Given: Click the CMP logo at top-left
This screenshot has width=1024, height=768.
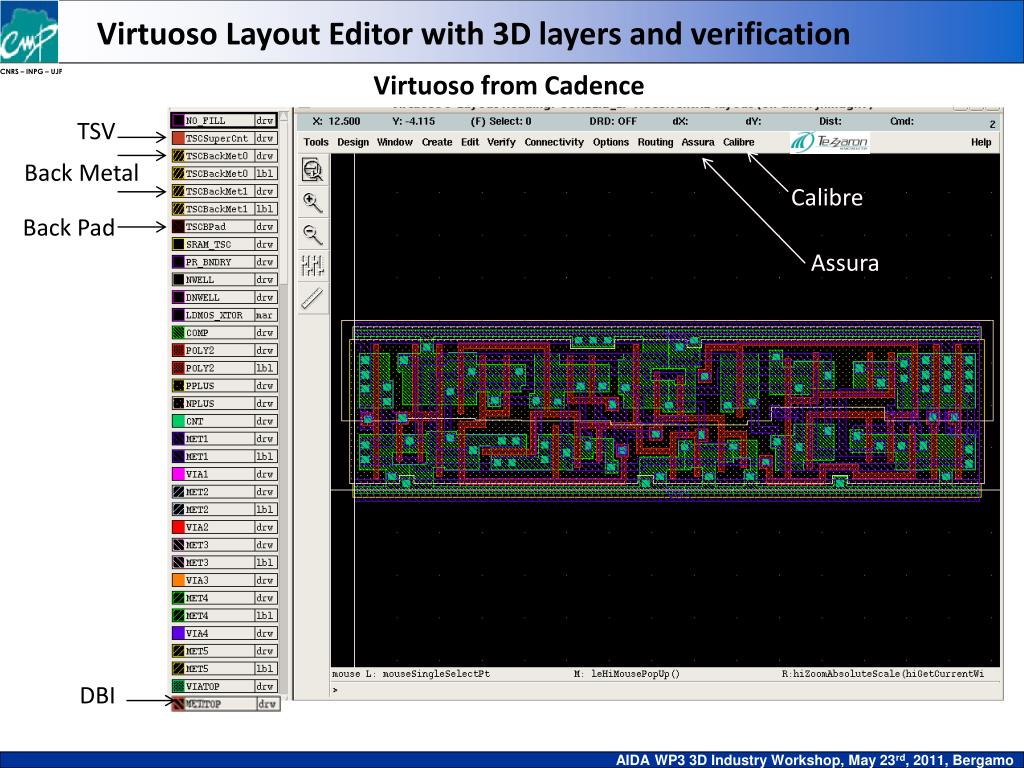Looking at the screenshot, I should click(30, 37).
